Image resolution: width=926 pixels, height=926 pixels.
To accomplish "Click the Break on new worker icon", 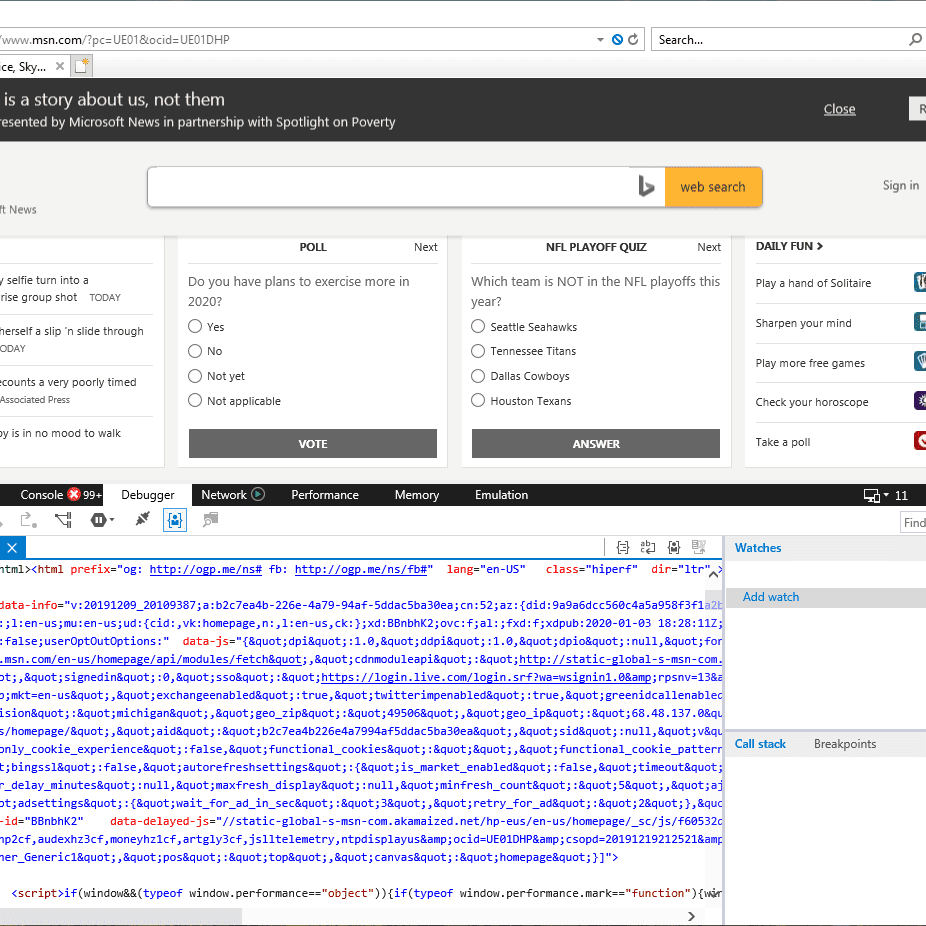I will (63, 520).
